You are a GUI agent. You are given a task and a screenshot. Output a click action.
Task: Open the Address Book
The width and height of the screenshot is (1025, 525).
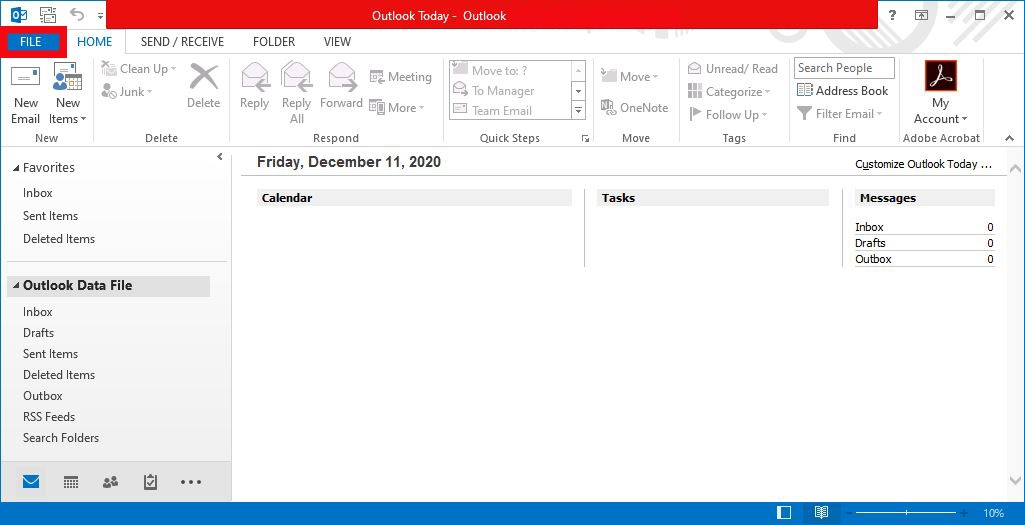pyautogui.click(x=843, y=91)
